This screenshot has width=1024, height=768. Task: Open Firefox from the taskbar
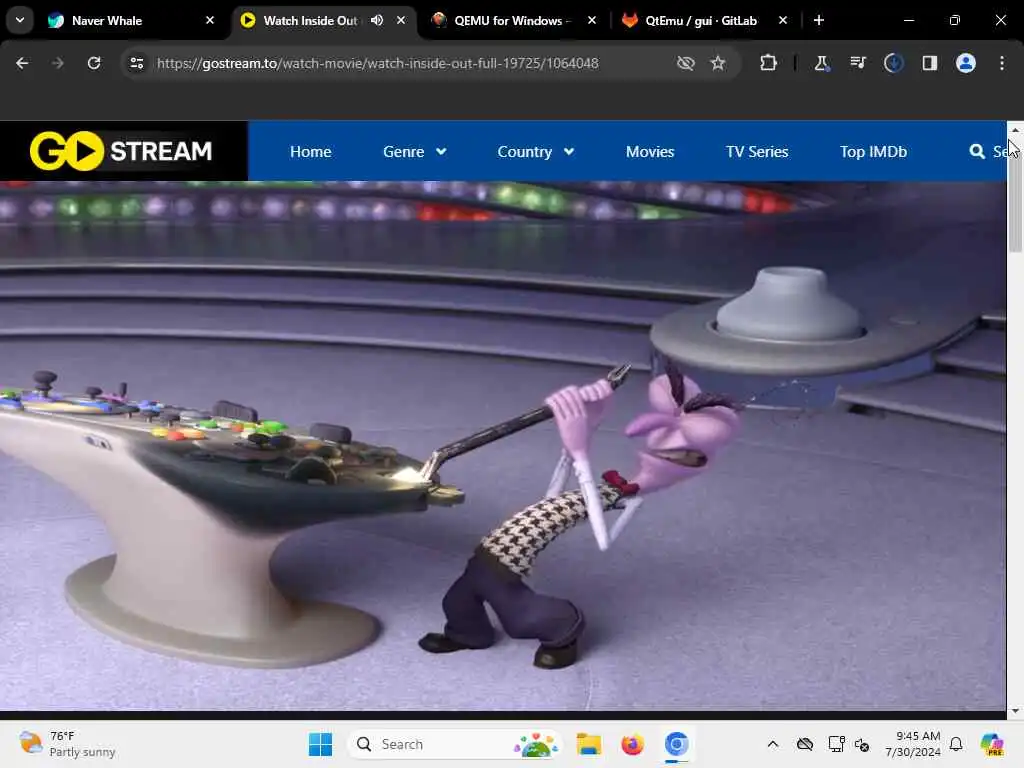coord(632,744)
